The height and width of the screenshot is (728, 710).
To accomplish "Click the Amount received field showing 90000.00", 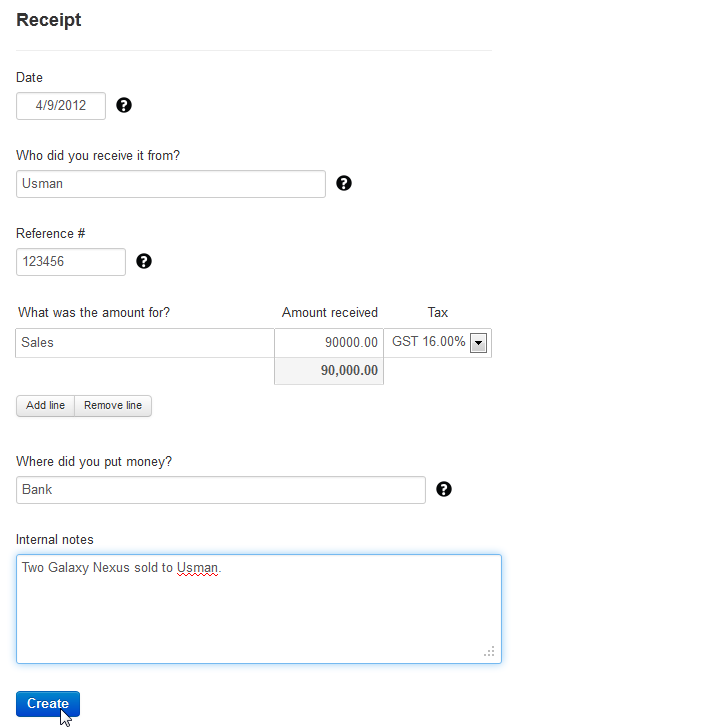I will [x=329, y=343].
